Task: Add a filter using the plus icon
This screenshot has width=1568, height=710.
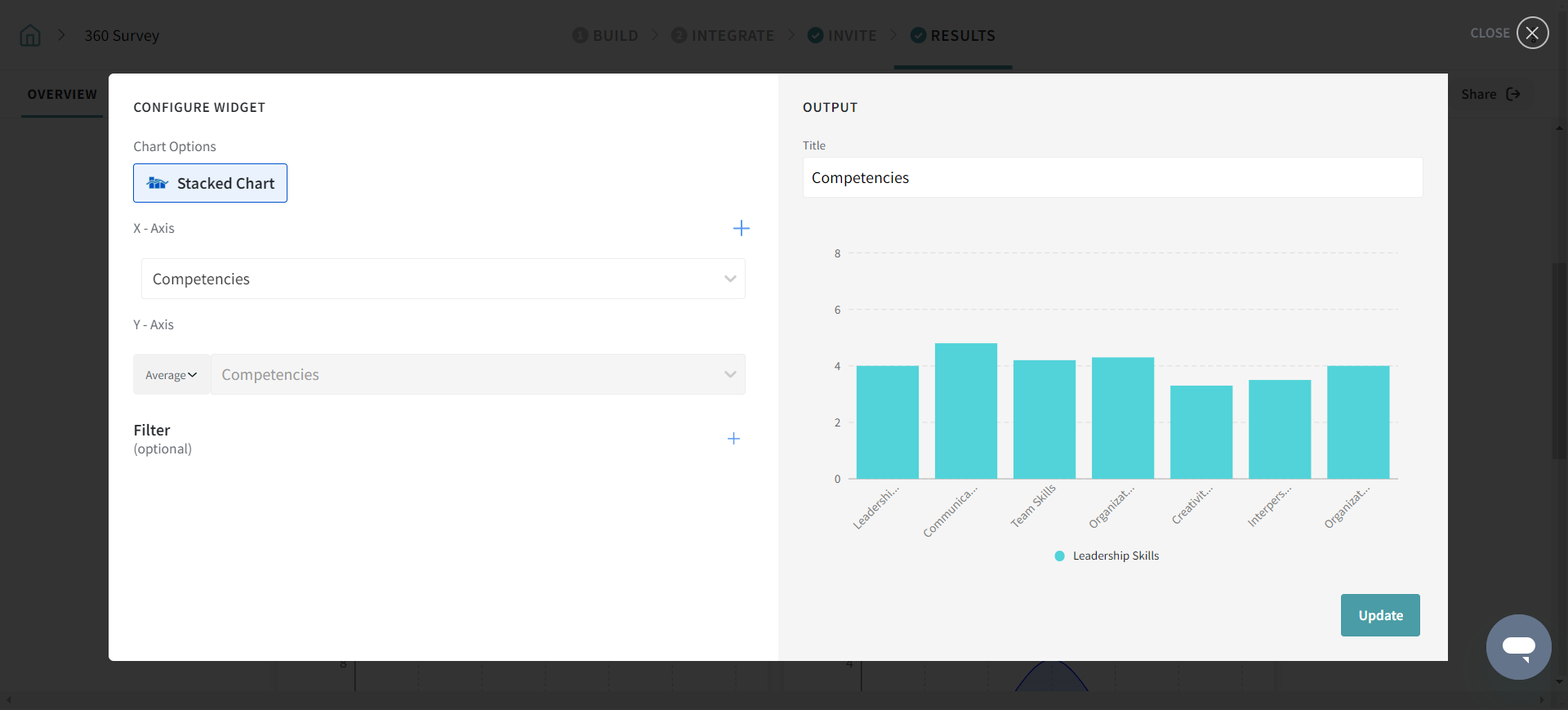Action: [733, 439]
